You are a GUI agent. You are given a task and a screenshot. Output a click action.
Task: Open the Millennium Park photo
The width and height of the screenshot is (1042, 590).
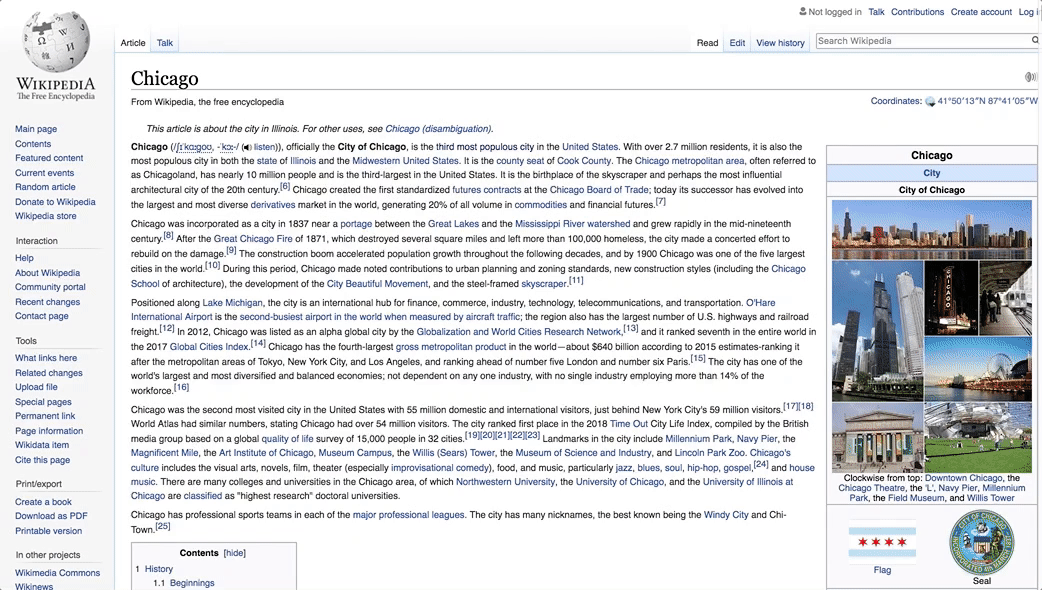[x=978, y=437]
